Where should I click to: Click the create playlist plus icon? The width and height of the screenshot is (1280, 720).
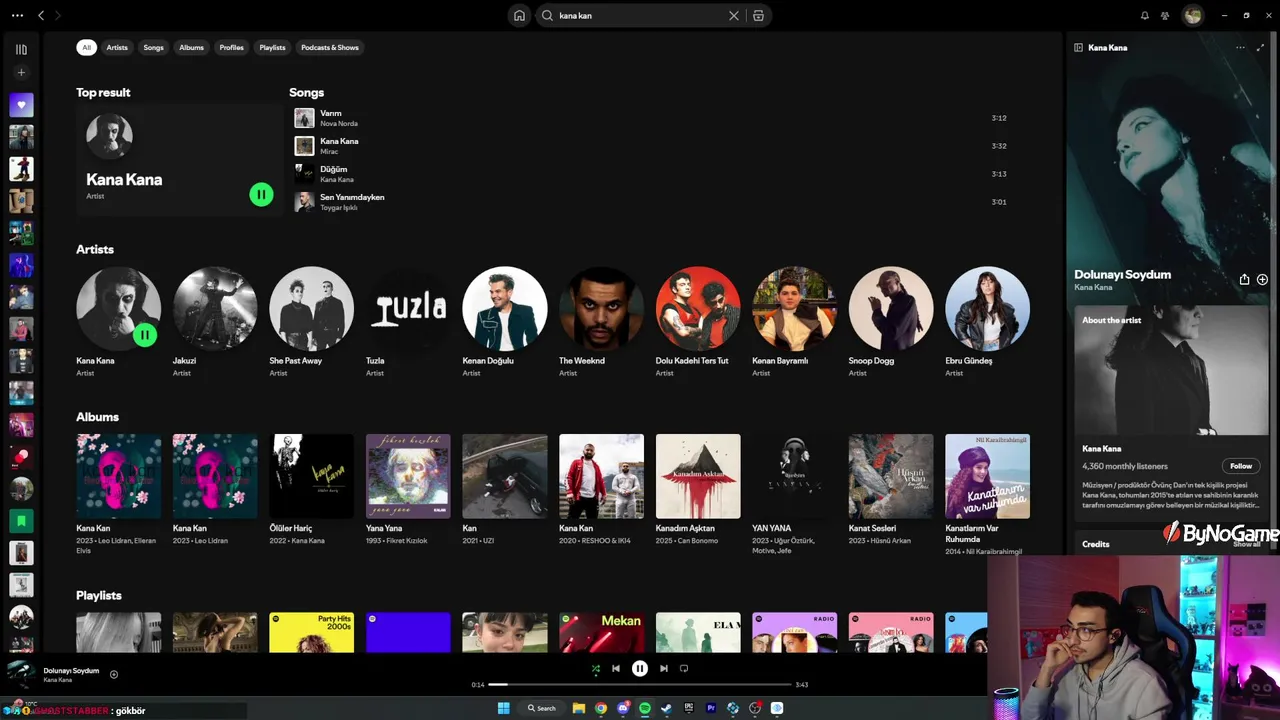(x=21, y=72)
